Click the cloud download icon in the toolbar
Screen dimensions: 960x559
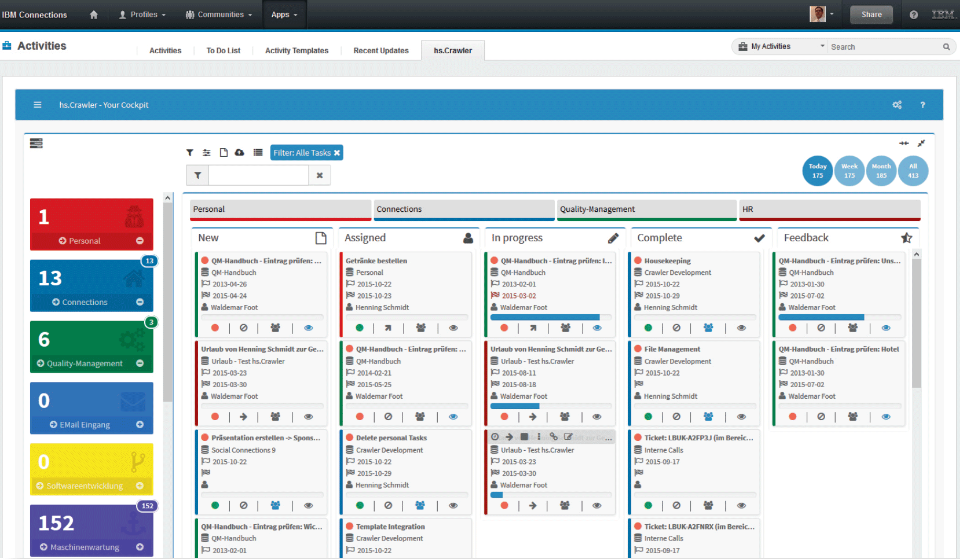(239, 152)
